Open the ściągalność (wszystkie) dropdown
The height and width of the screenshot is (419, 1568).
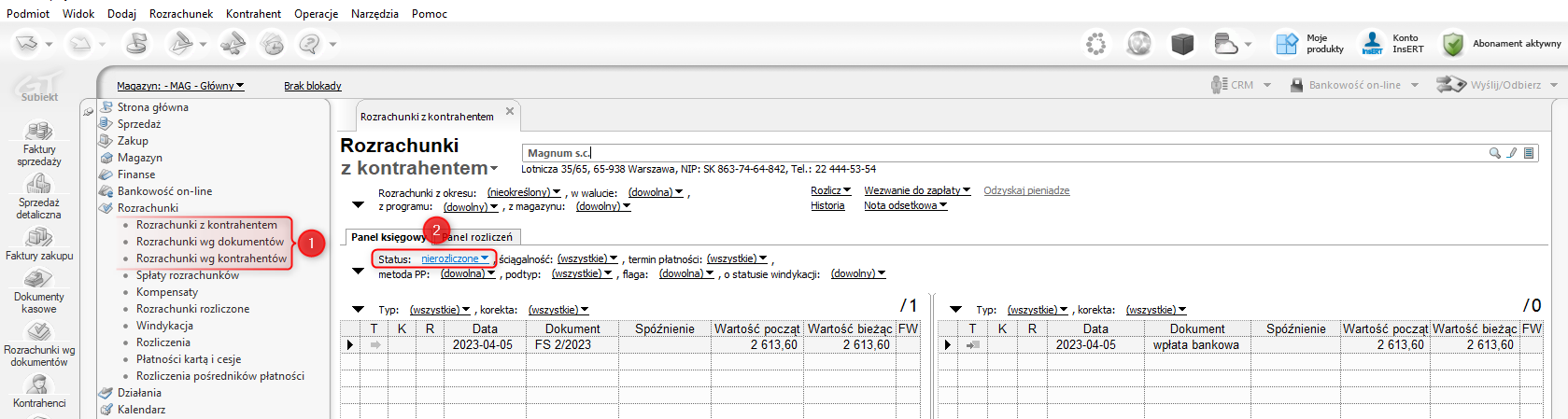(x=587, y=258)
